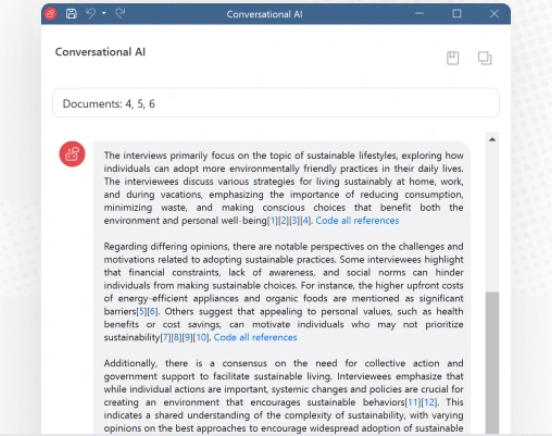552x436 pixels.
Task: Click the red app logo in title bar
Action: (51, 14)
